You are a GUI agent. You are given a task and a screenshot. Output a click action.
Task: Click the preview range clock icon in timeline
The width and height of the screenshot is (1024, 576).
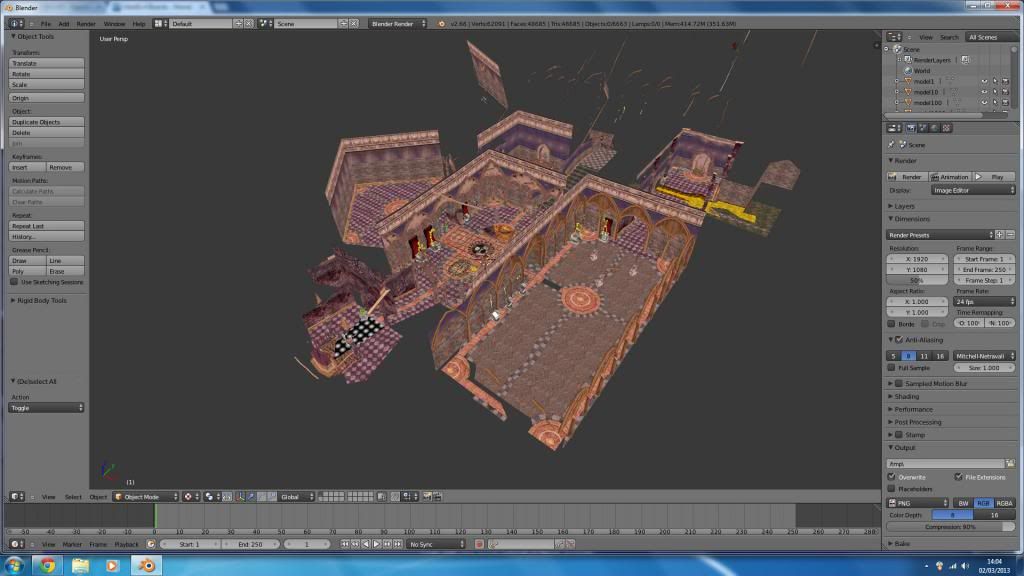151,544
